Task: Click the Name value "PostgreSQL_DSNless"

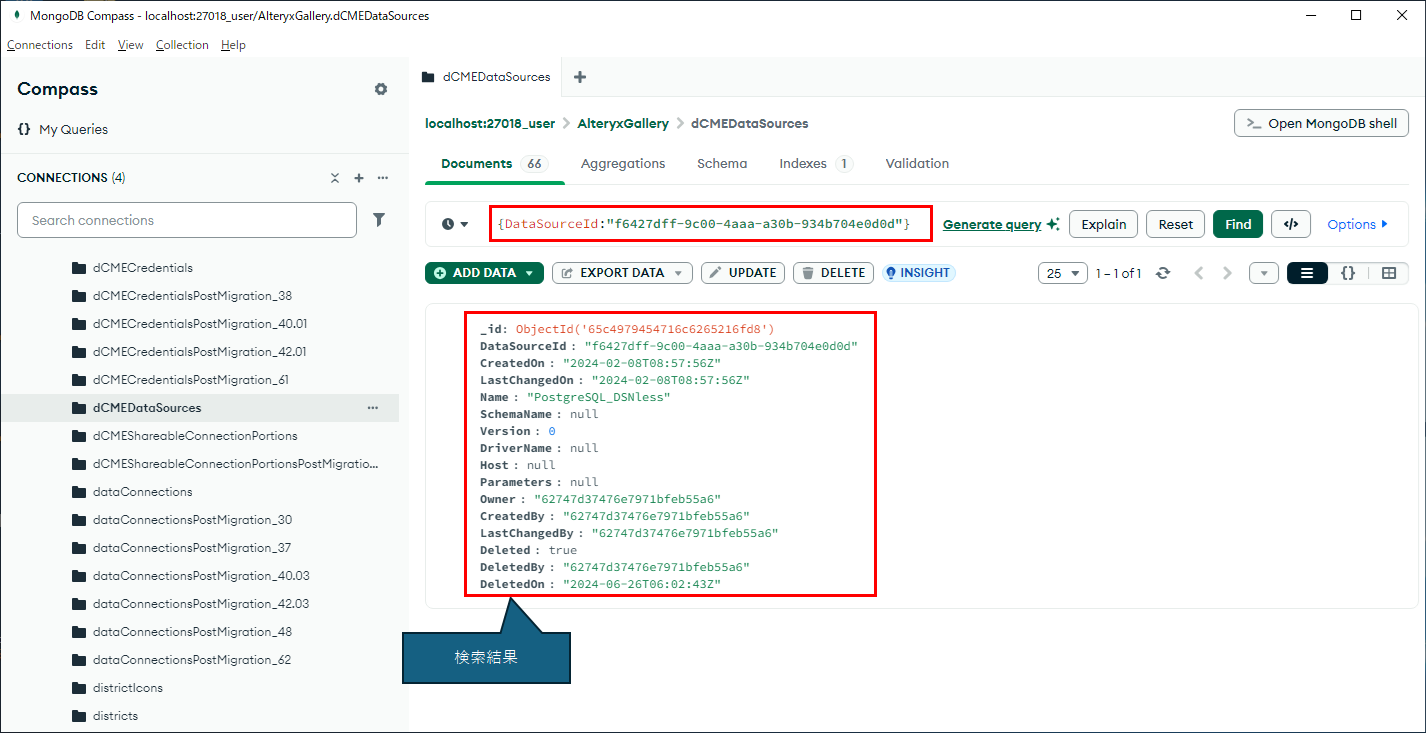Action: [x=598, y=397]
